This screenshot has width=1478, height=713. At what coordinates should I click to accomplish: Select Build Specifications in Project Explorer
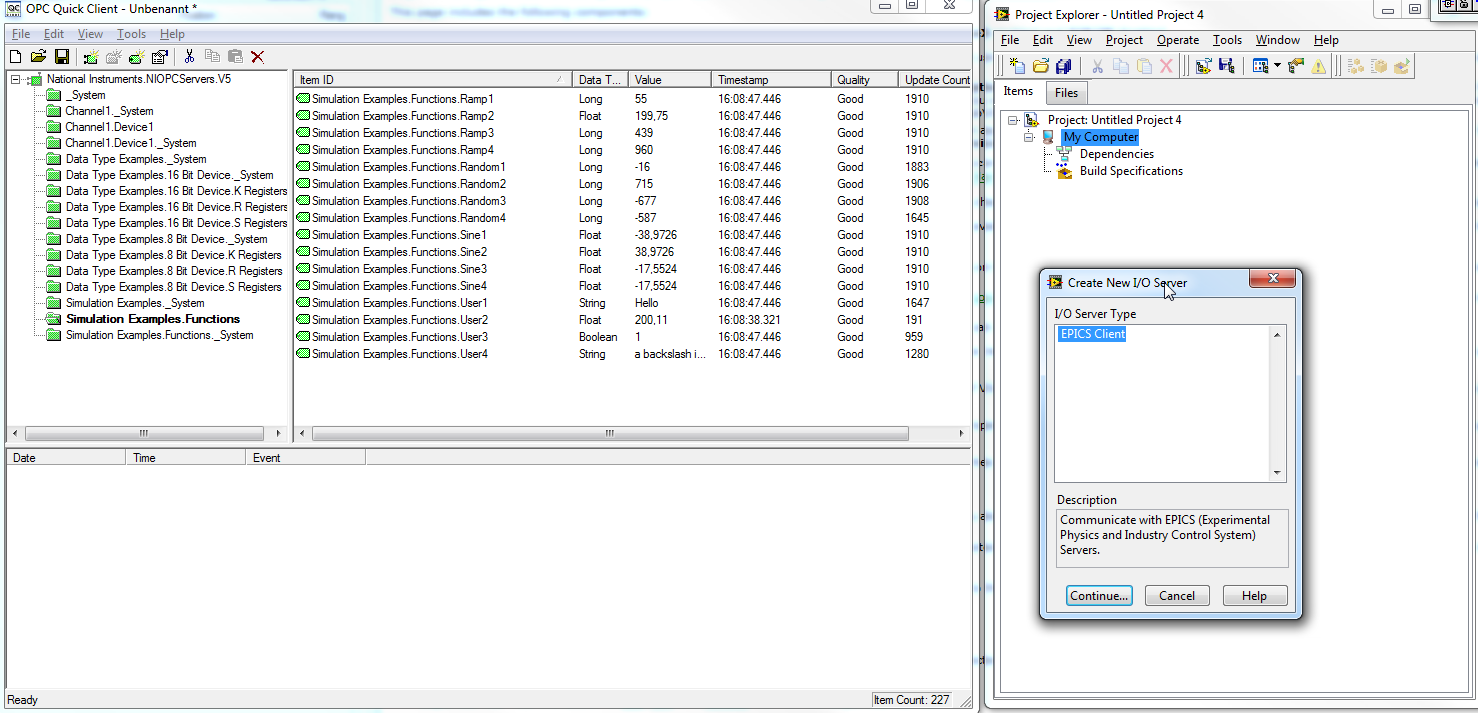tap(1131, 171)
